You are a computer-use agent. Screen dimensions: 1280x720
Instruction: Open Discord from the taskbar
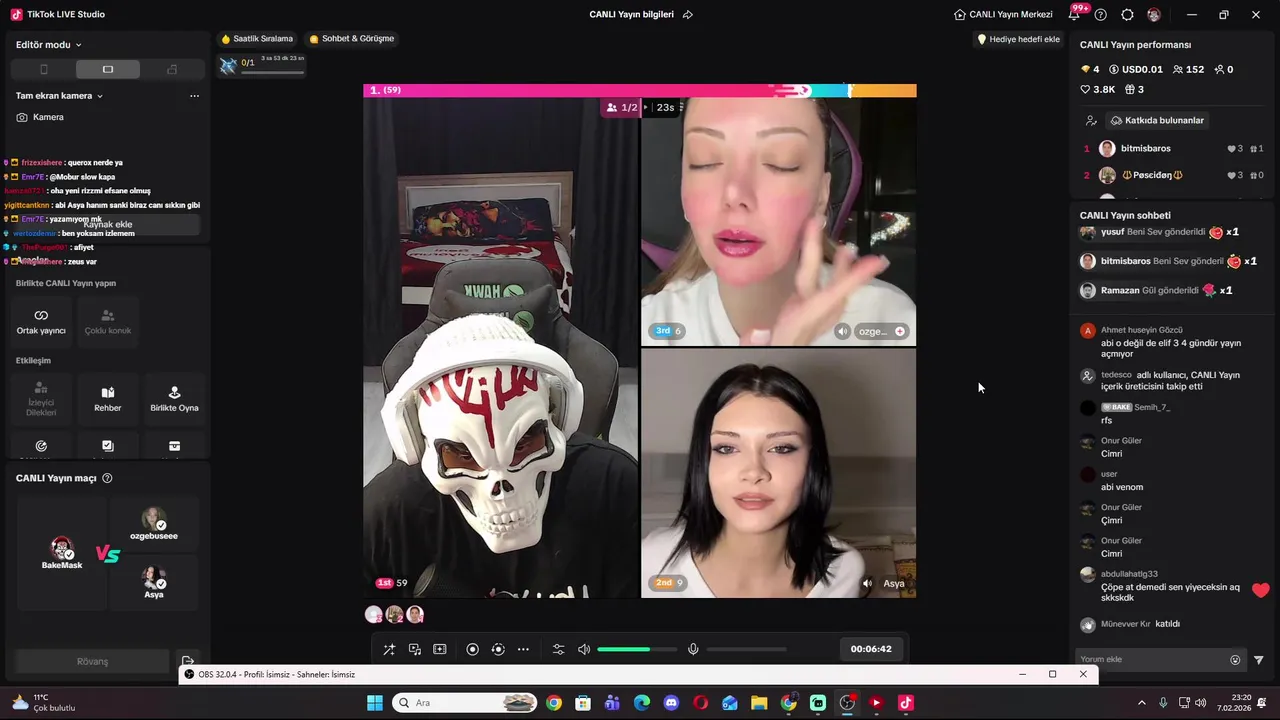pyautogui.click(x=671, y=703)
